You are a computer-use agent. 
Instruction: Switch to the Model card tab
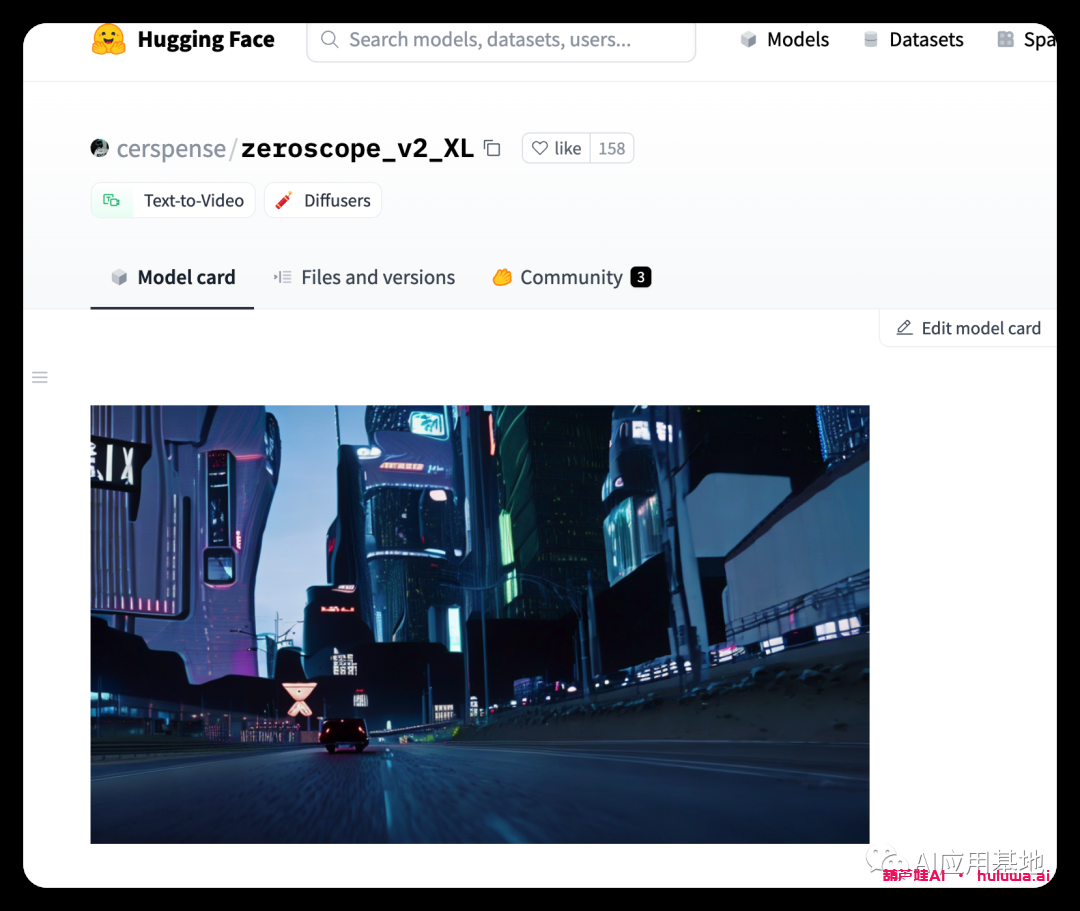(172, 278)
